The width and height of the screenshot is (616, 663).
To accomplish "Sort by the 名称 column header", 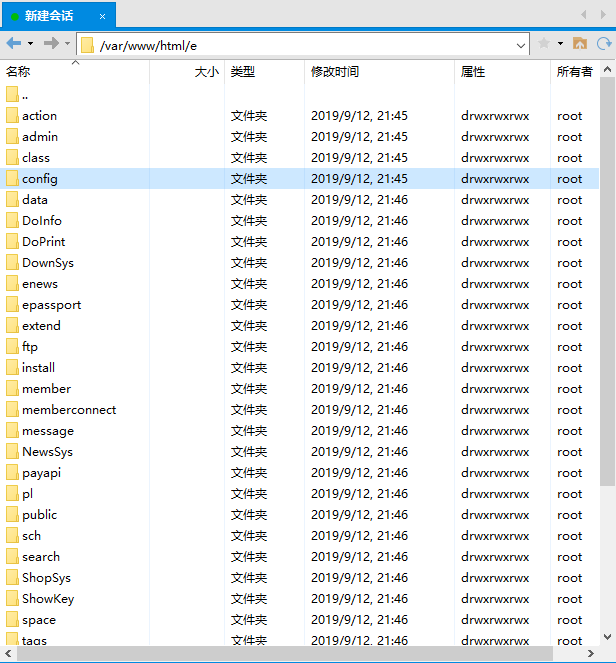I will coord(18,72).
